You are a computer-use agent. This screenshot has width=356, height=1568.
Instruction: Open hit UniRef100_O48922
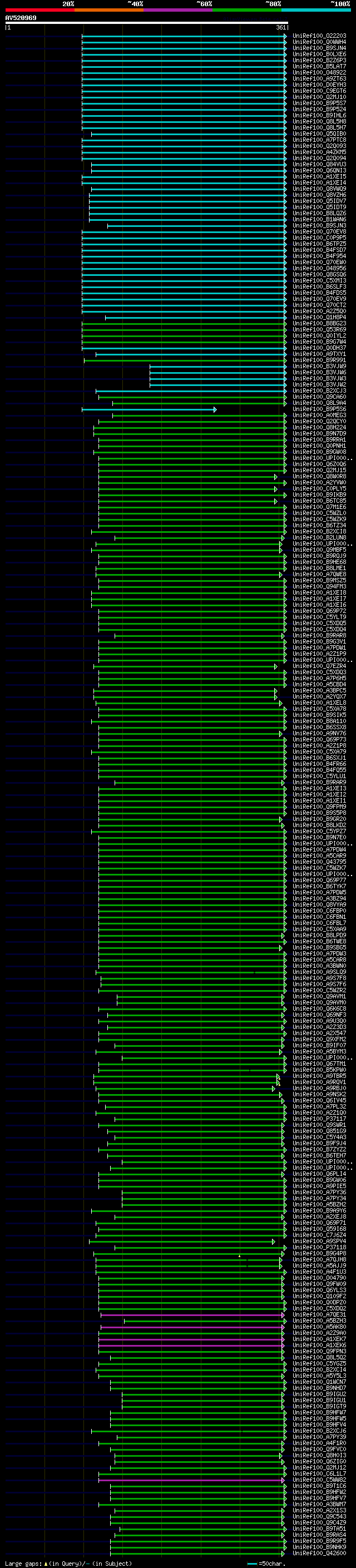coord(319,72)
